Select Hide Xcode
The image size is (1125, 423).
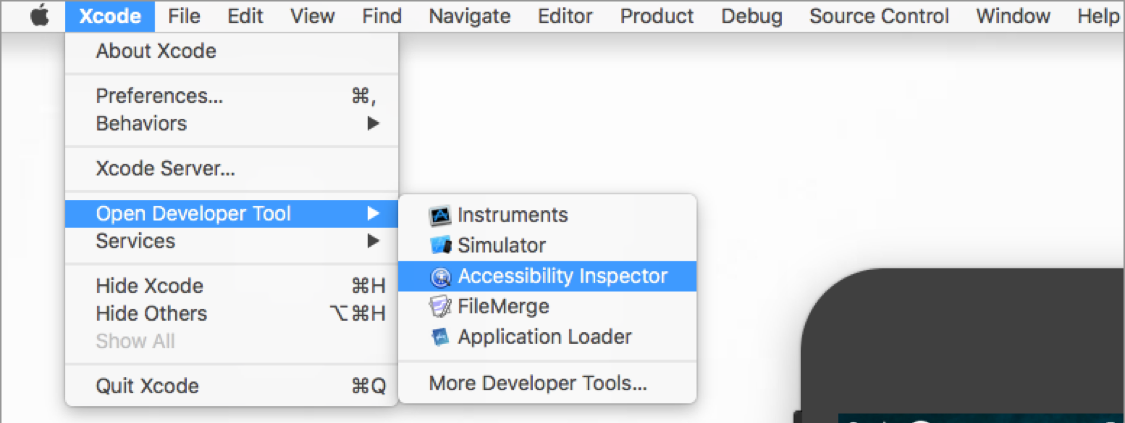pyautogui.click(x=150, y=286)
